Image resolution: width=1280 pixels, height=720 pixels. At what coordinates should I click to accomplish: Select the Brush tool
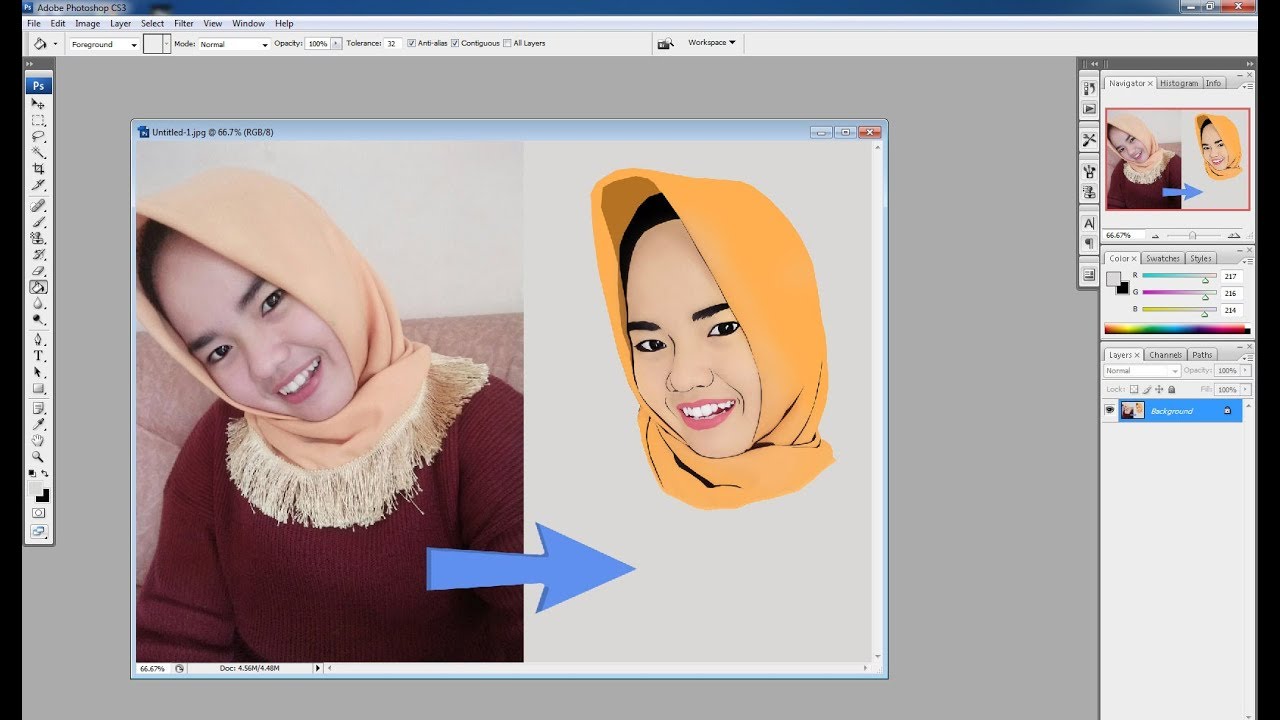38,222
